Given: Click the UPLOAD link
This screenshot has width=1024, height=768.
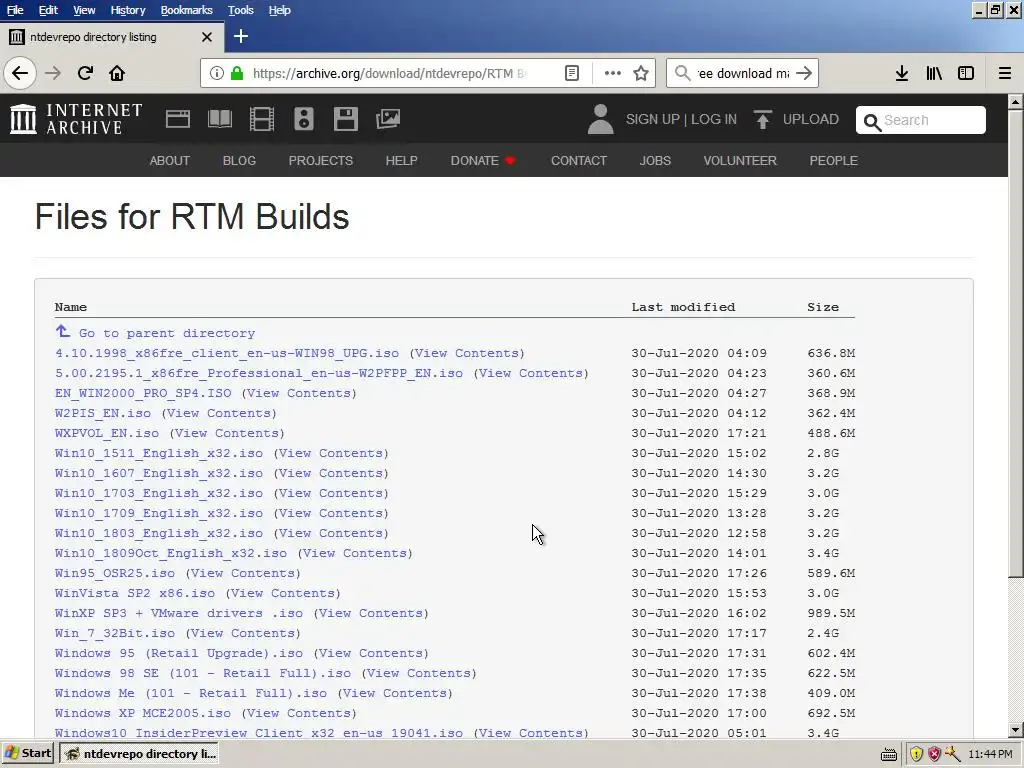Looking at the screenshot, I should pyautogui.click(x=810, y=120).
